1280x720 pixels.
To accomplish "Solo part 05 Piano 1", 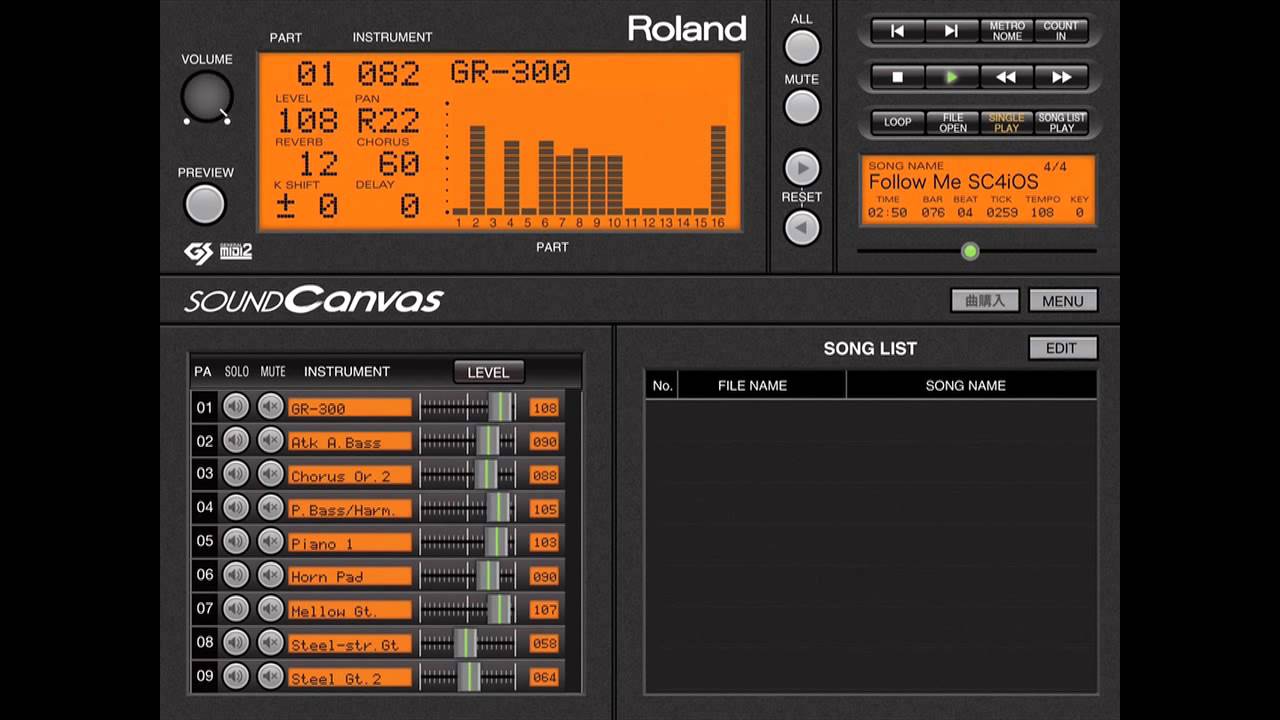I will click(x=236, y=542).
